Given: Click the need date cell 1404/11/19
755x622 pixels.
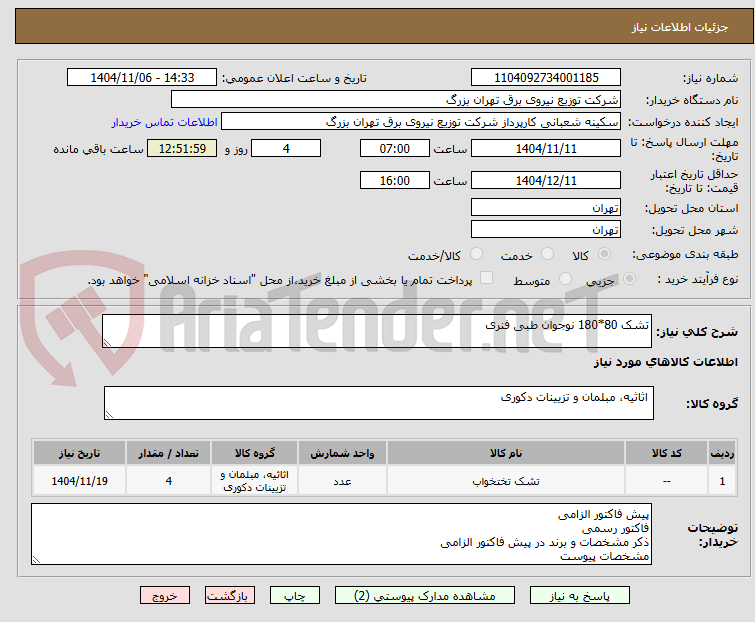Looking at the screenshot, I should pyautogui.click(x=79, y=480).
